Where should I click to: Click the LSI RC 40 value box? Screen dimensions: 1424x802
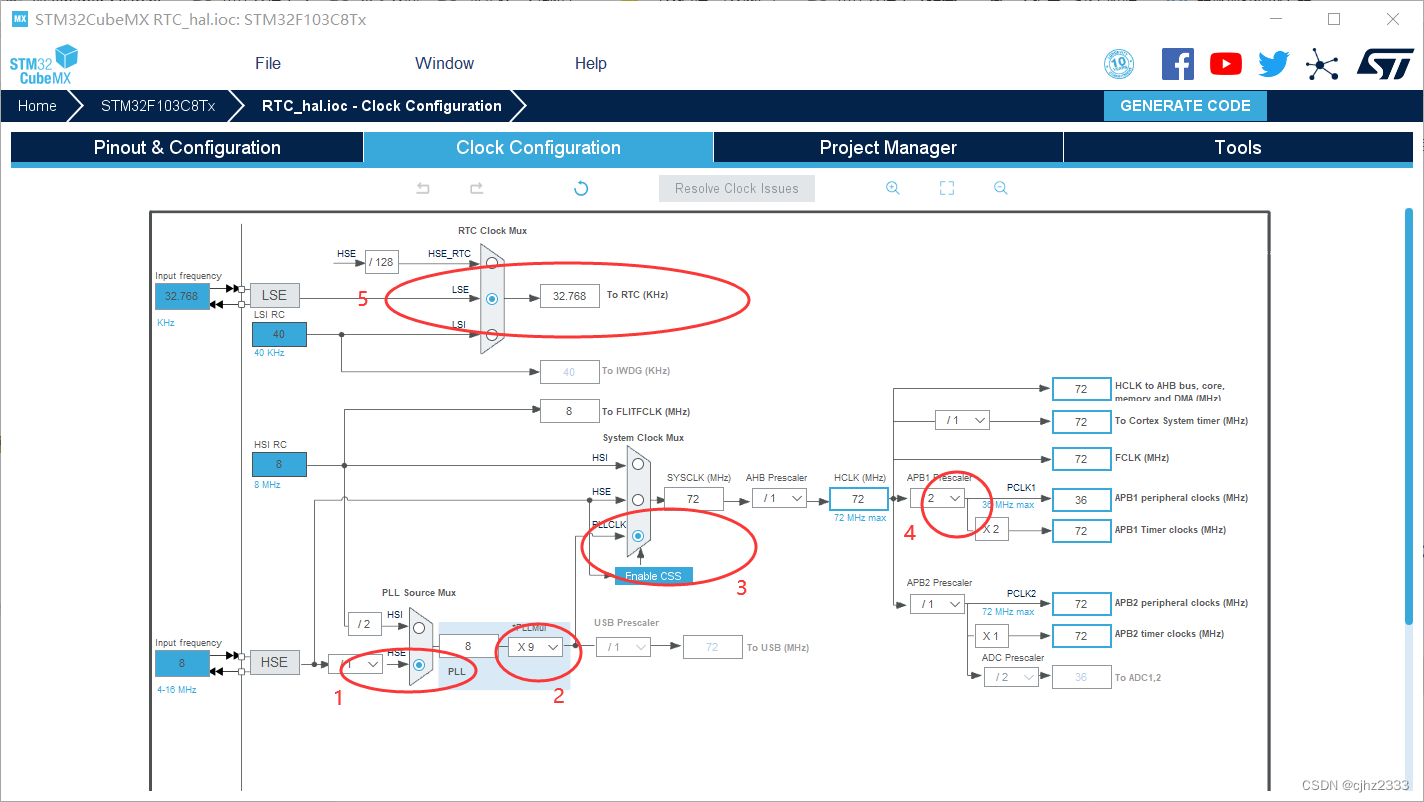[x=279, y=334]
